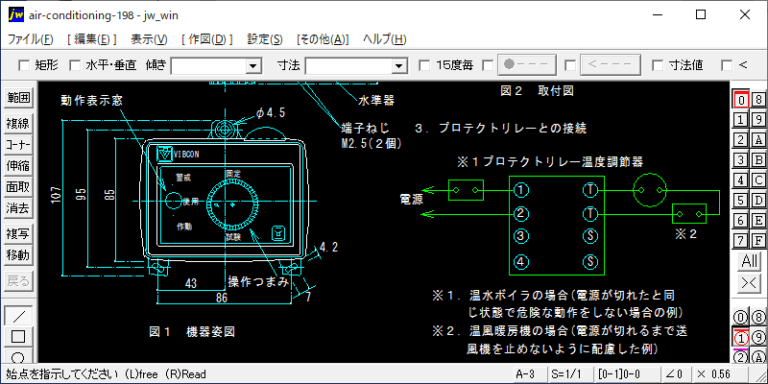
Task: Select the 移動 (move) tool
Action: point(19,255)
